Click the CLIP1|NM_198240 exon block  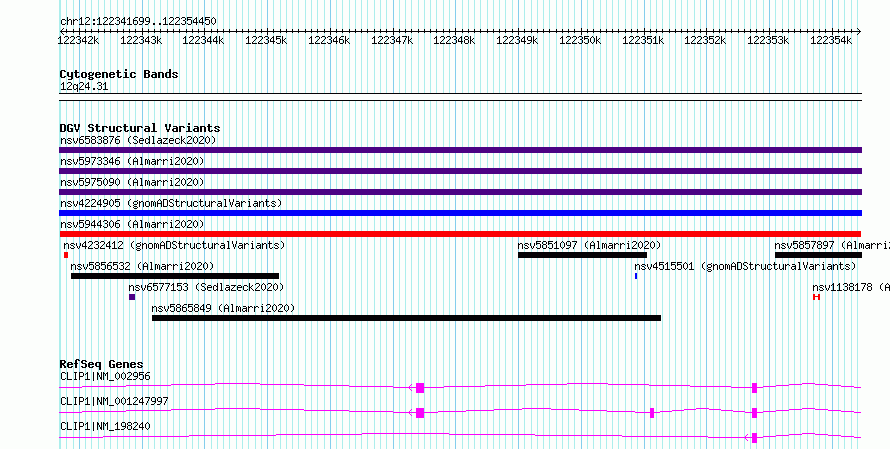coord(754,438)
